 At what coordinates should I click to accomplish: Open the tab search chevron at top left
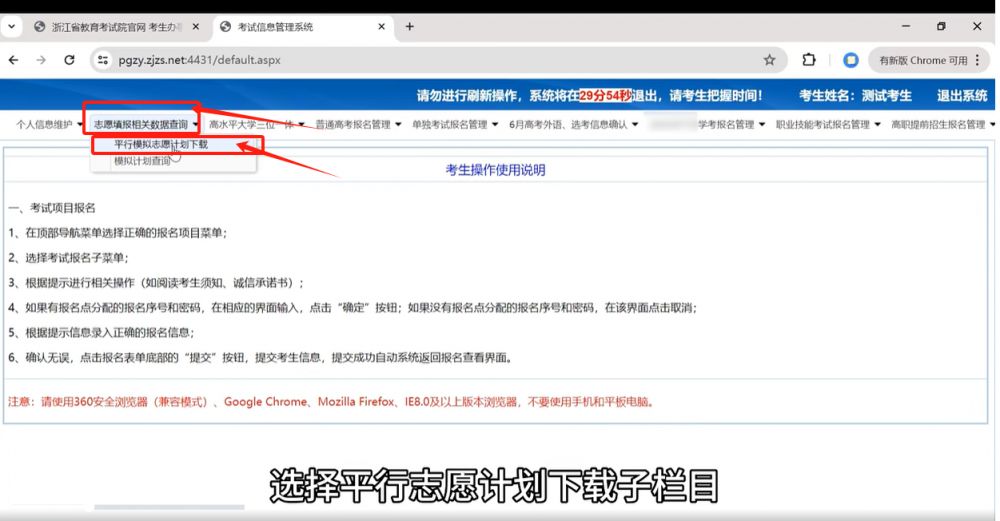[x=13, y=26]
